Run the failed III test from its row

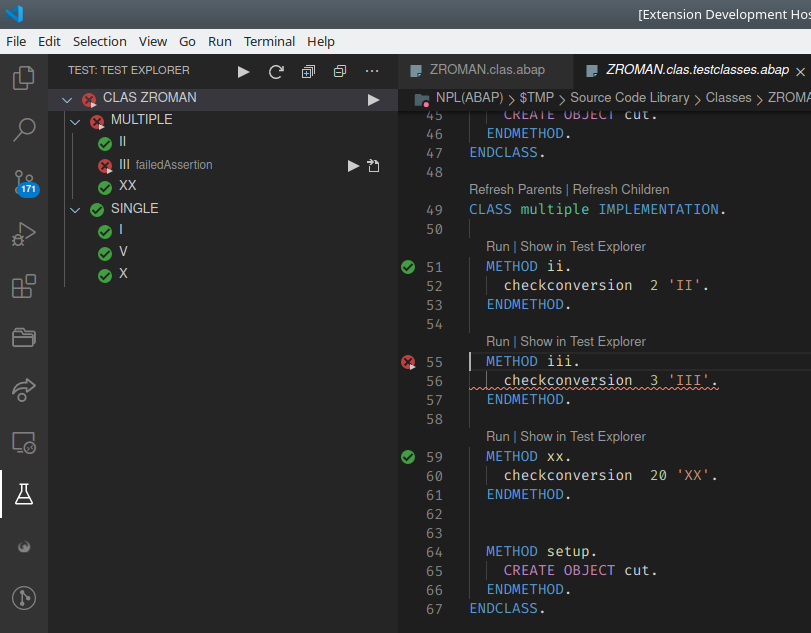pyautogui.click(x=353, y=165)
